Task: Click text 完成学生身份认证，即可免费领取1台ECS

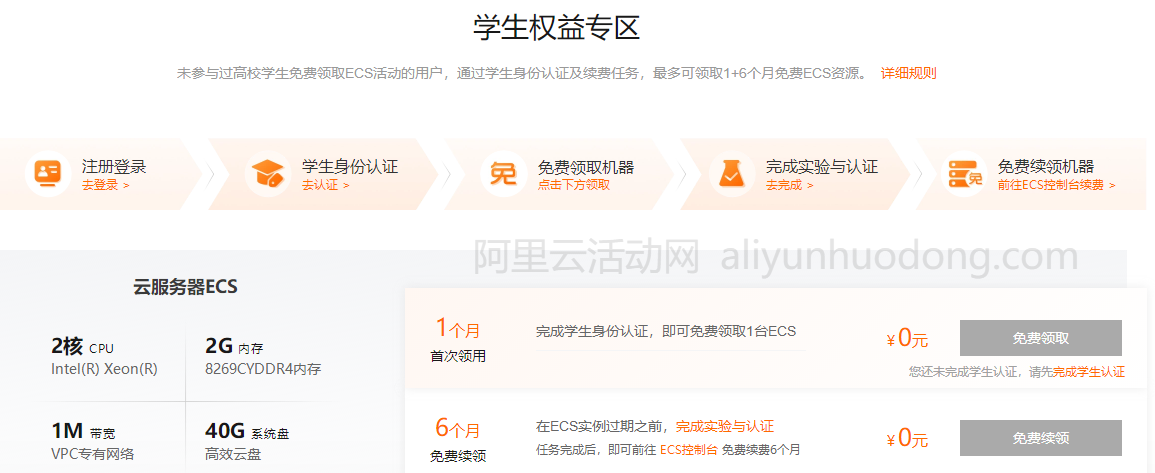Action: [666, 331]
